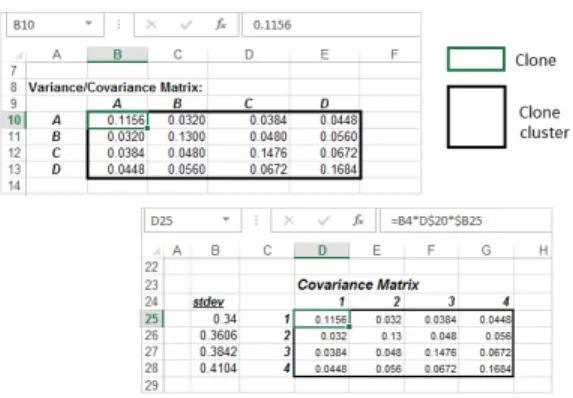573x398 pixels.
Task: Click the Name Box showing D25
Action: click(x=193, y=221)
